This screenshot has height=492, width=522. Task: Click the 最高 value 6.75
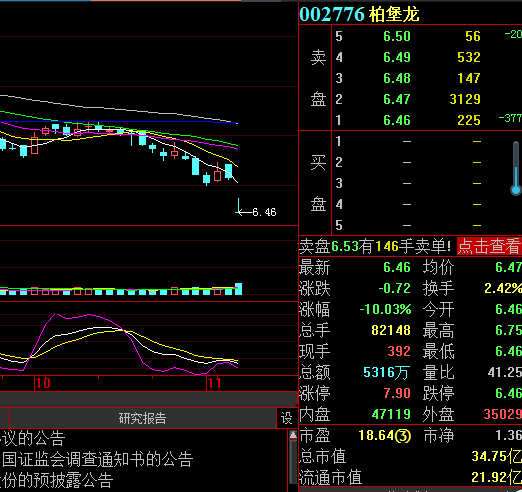[508, 330]
